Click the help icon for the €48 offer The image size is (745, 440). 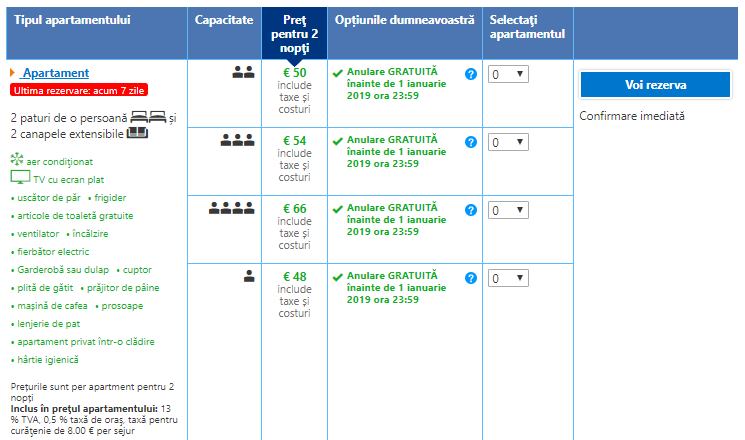(471, 278)
